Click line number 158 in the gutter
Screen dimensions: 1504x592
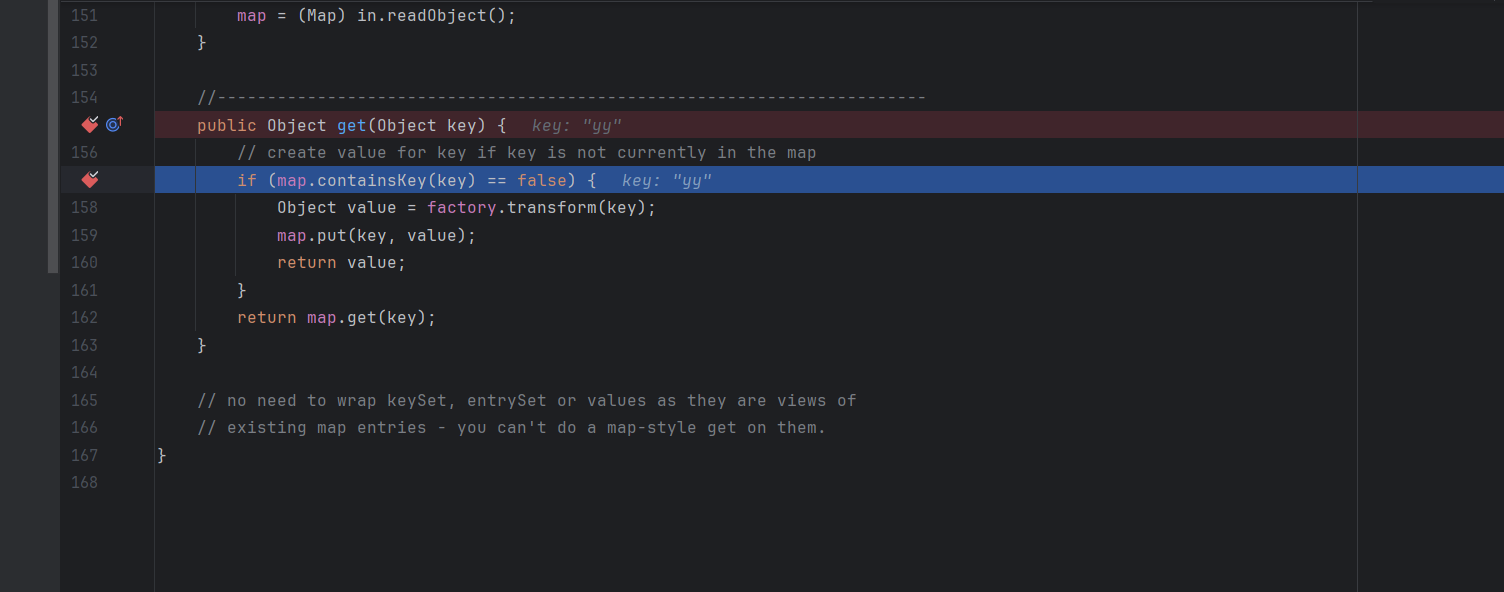click(x=84, y=208)
